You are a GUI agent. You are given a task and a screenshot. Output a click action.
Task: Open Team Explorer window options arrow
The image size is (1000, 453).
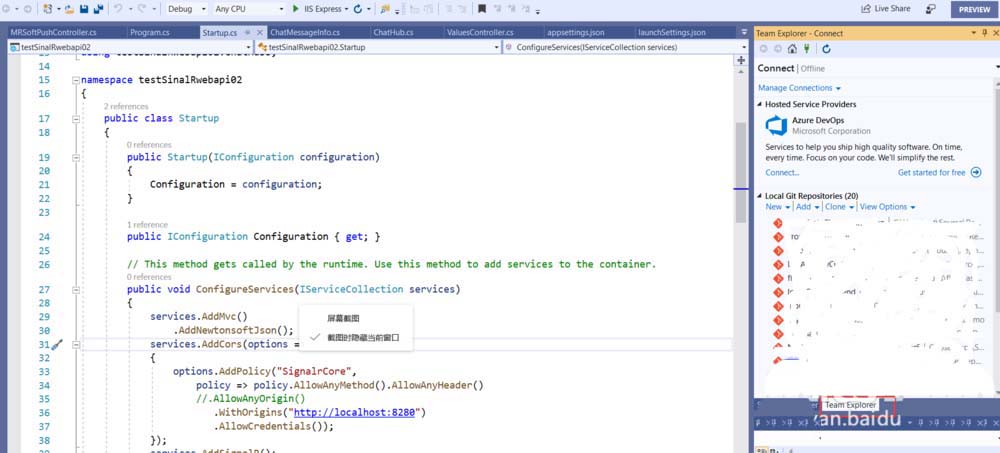pyautogui.click(x=973, y=33)
